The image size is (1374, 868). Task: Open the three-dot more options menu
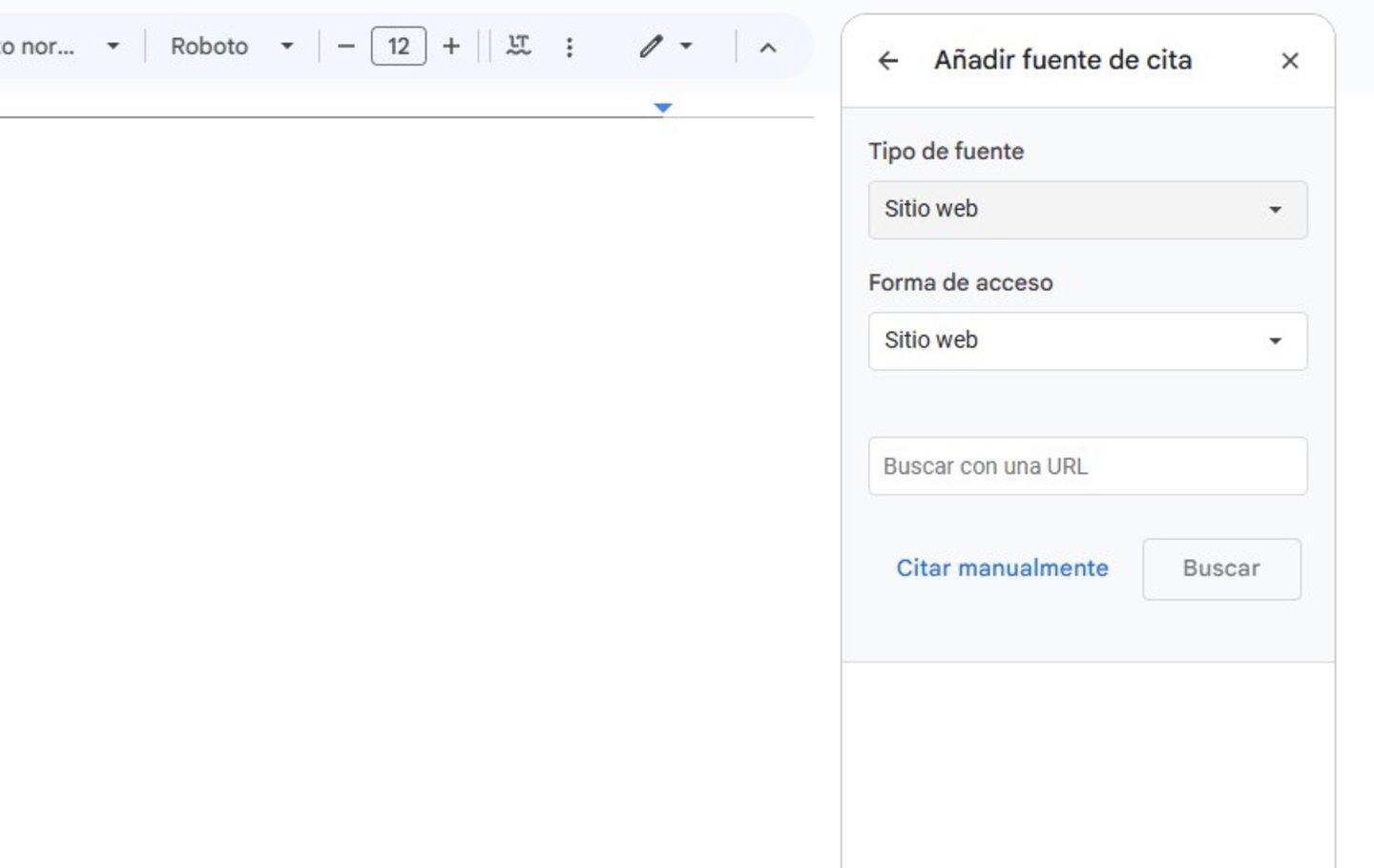tap(570, 47)
